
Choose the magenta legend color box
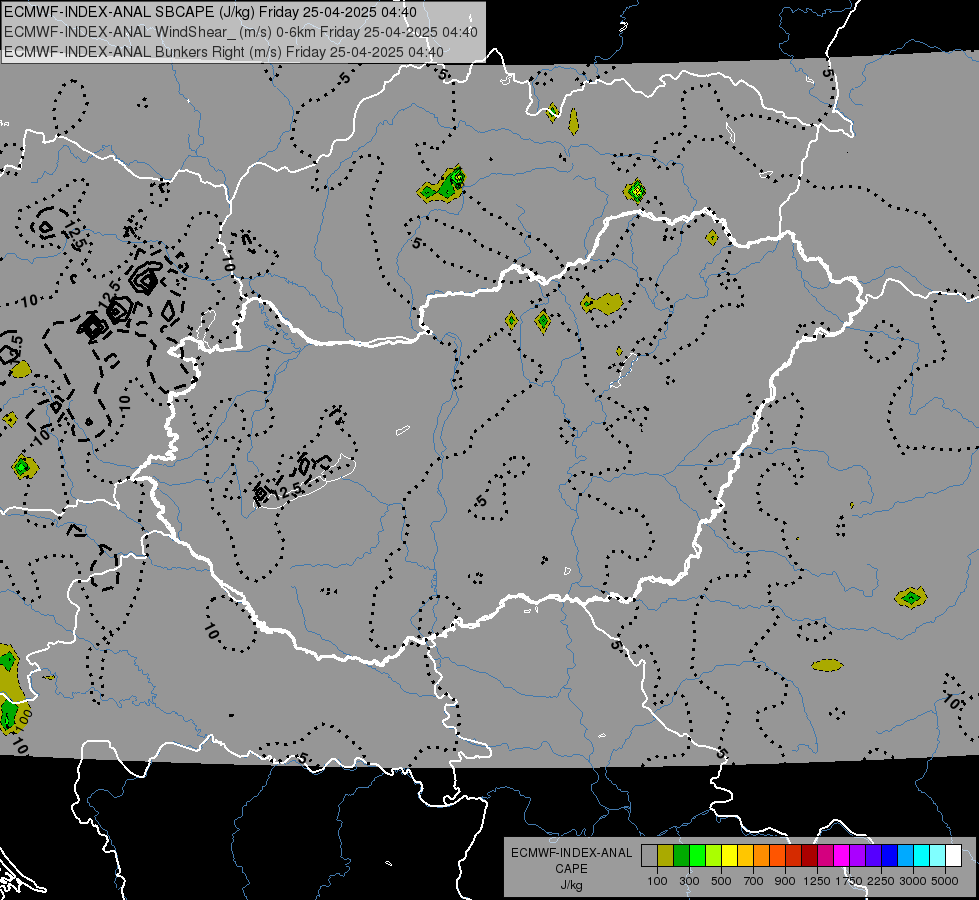click(x=842, y=855)
